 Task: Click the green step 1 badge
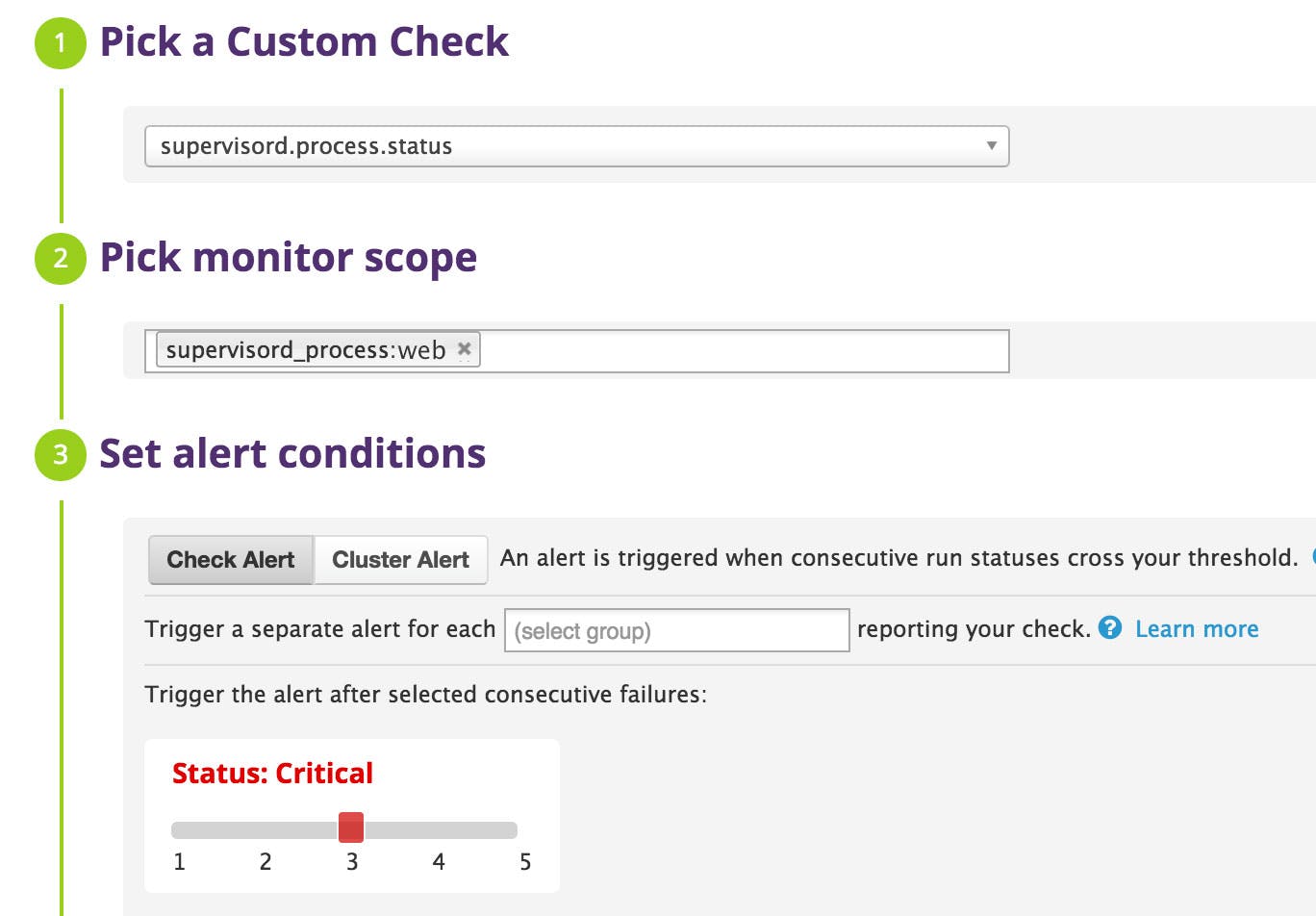[60, 42]
